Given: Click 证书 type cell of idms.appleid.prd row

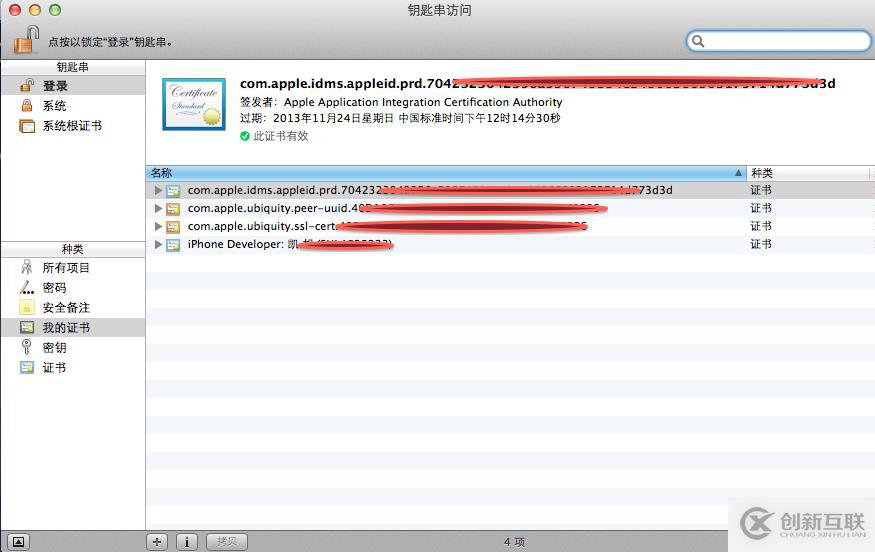Looking at the screenshot, I should coord(761,190).
